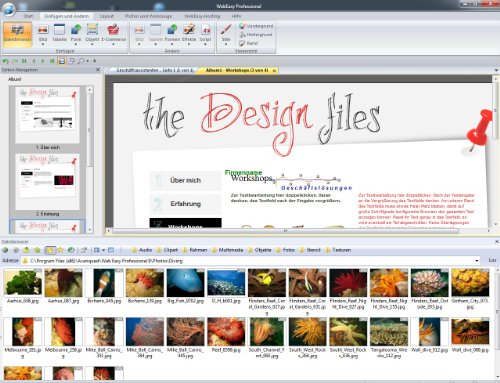
Task: Open the Formen tool in Ändern group
Action: [x=172, y=33]
